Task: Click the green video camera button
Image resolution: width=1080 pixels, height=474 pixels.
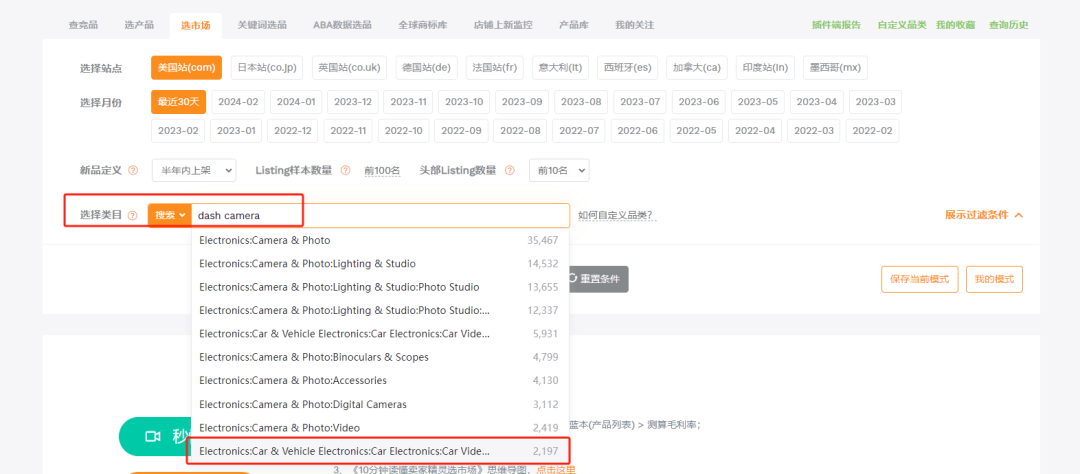Action: (155, 436)
